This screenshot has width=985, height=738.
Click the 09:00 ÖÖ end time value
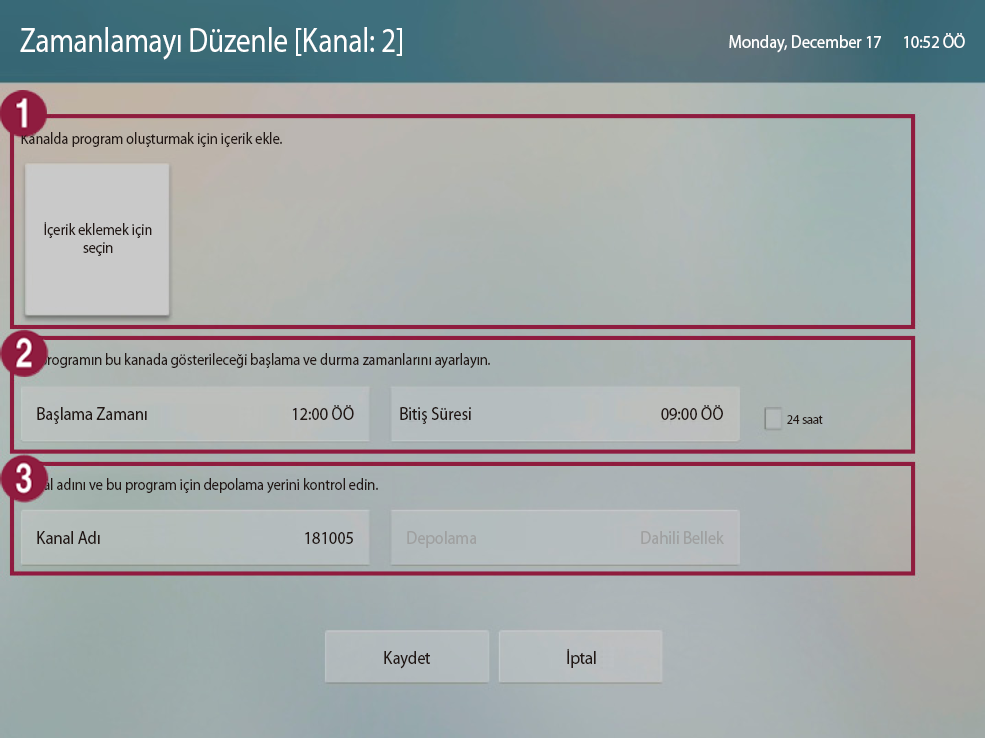coord(692,414)
